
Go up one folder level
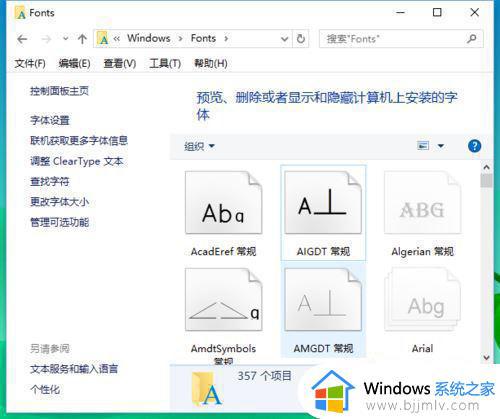point(82,39)
